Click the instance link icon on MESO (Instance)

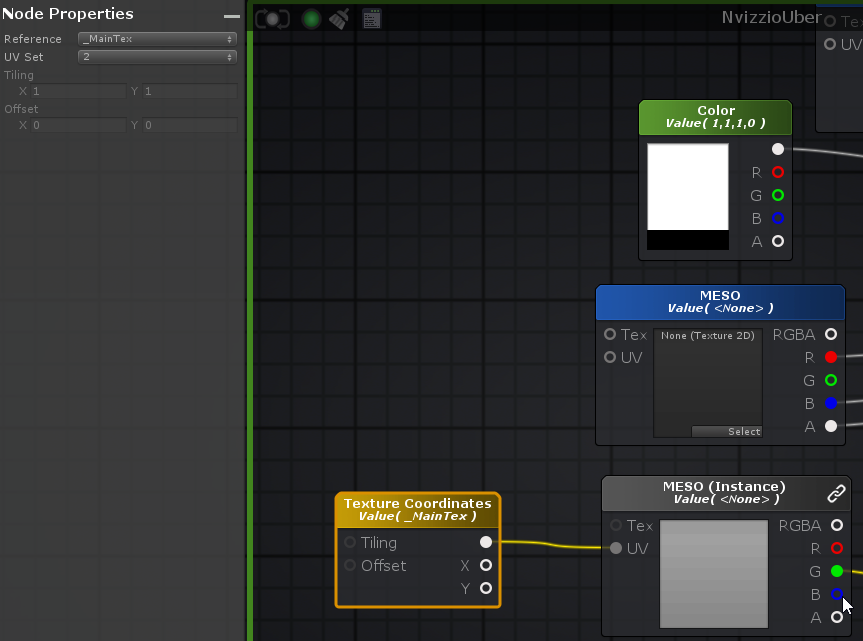836,492
